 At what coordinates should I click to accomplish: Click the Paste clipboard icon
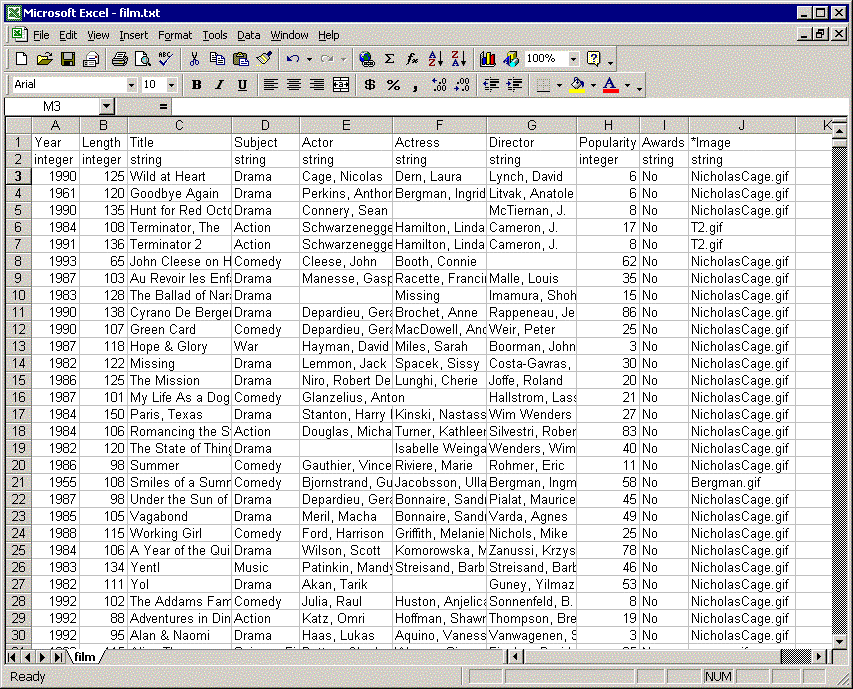pos(240,59)
